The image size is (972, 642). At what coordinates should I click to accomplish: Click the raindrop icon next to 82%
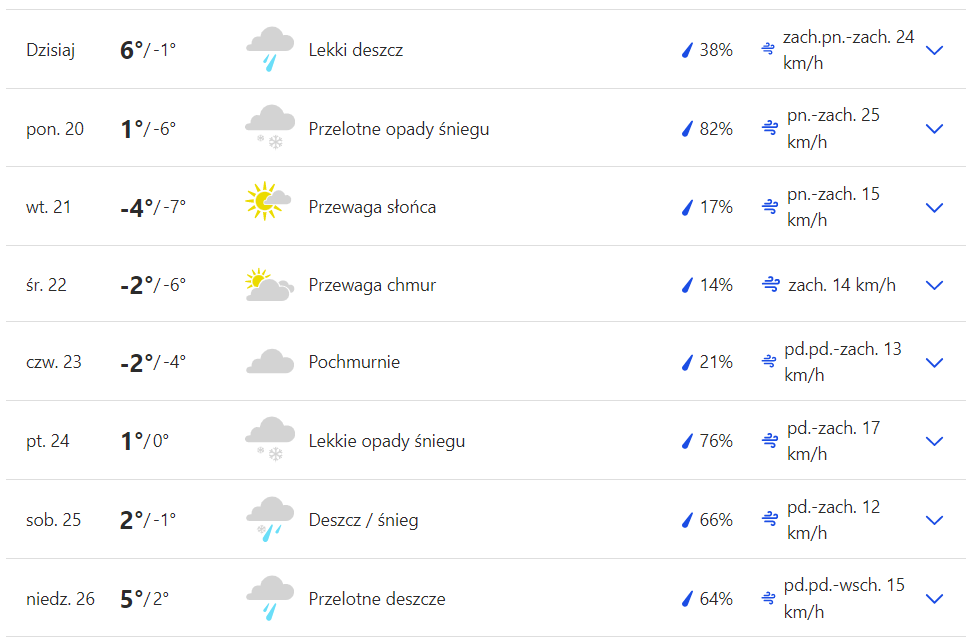coord(687,128)
